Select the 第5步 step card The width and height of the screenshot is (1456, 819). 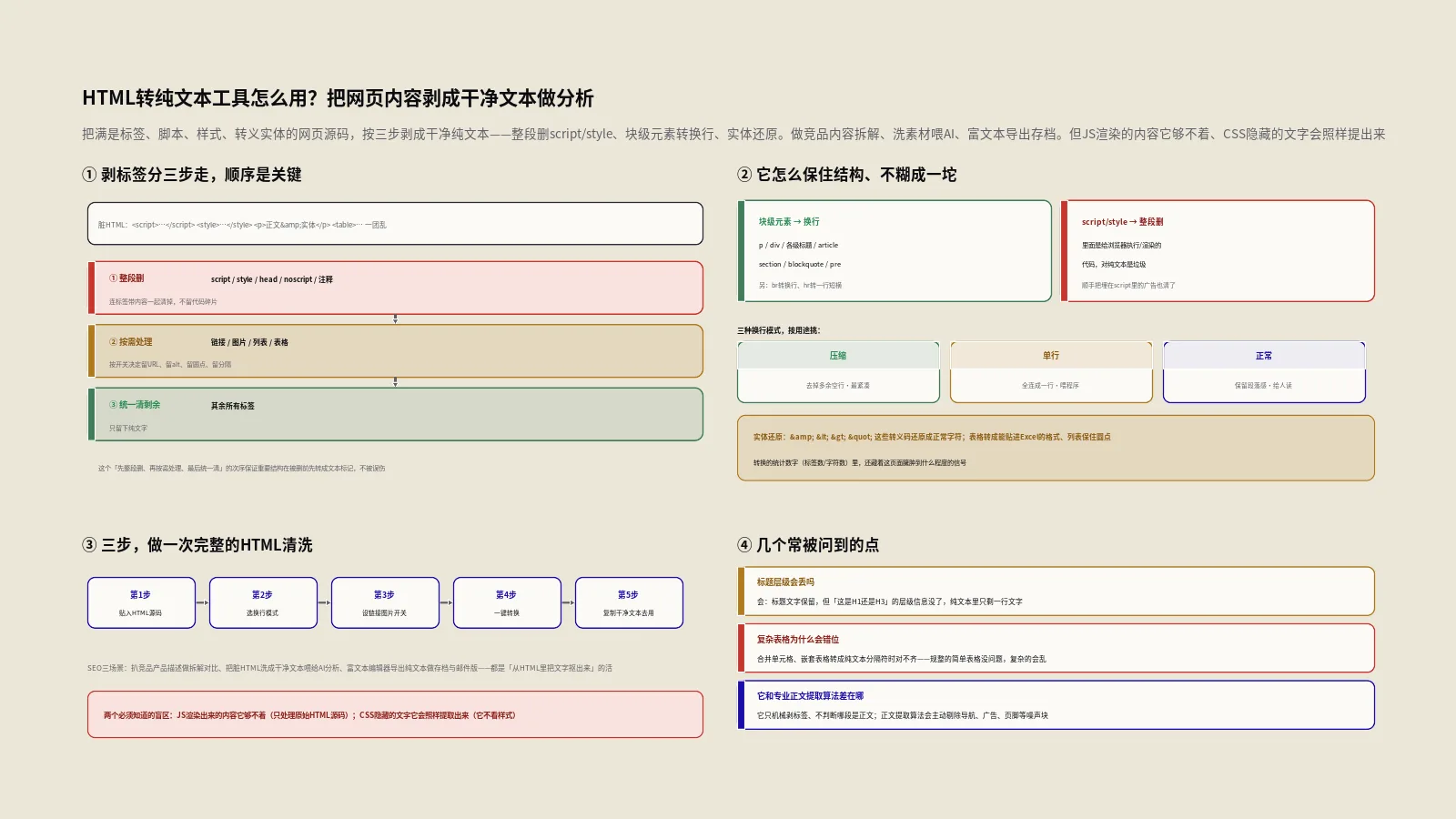629,602
